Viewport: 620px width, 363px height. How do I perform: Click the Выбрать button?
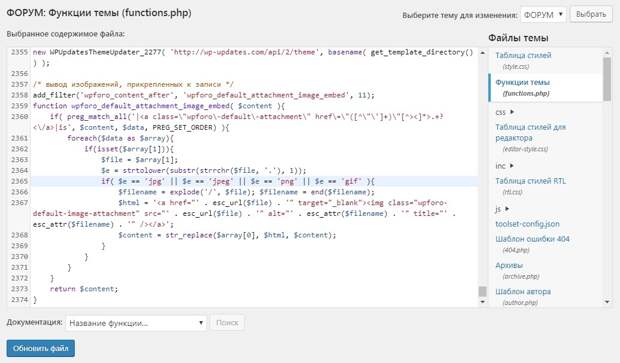[591, 14]
